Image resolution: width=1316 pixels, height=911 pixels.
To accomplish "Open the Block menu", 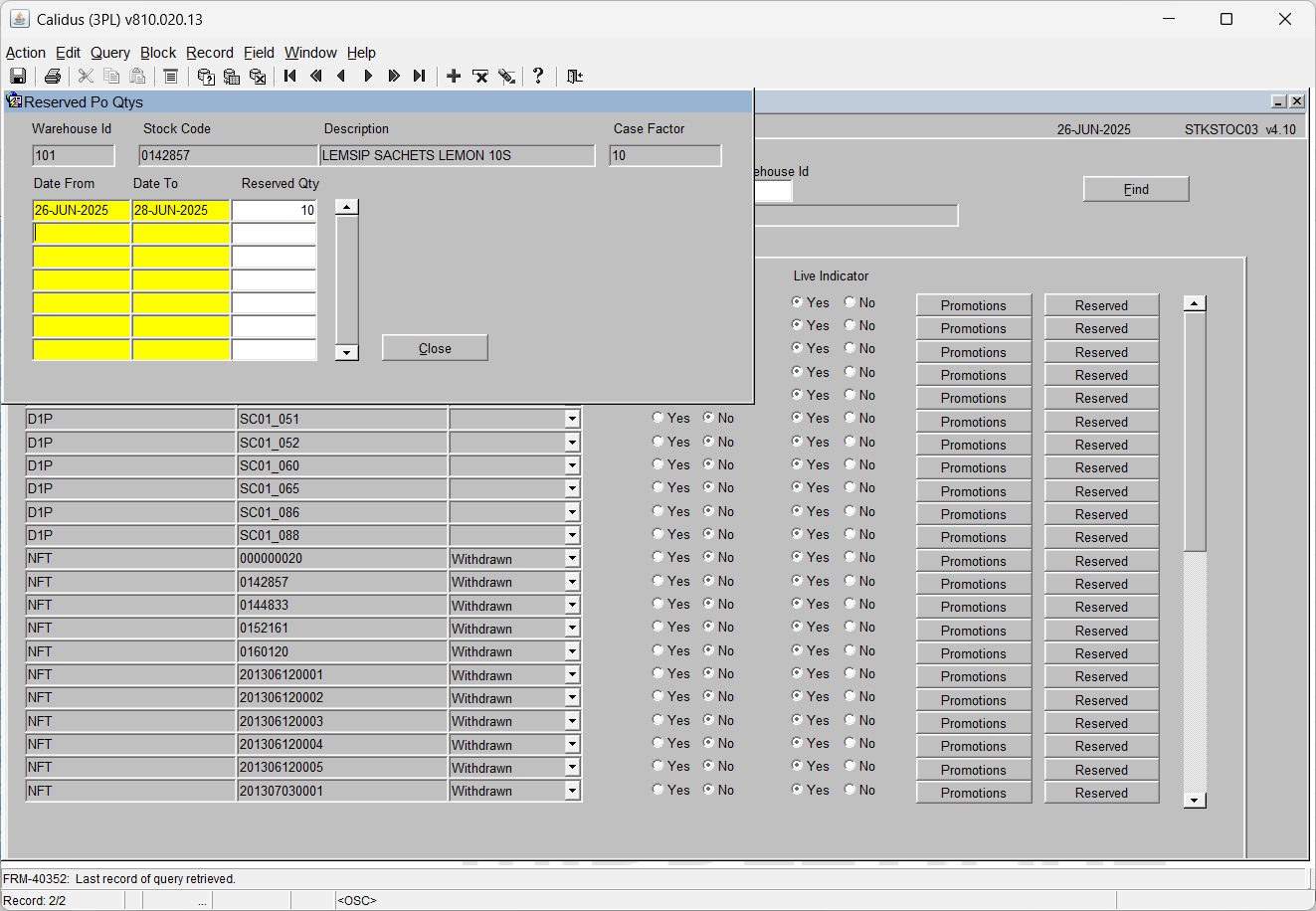I will (x=158, y=53).
